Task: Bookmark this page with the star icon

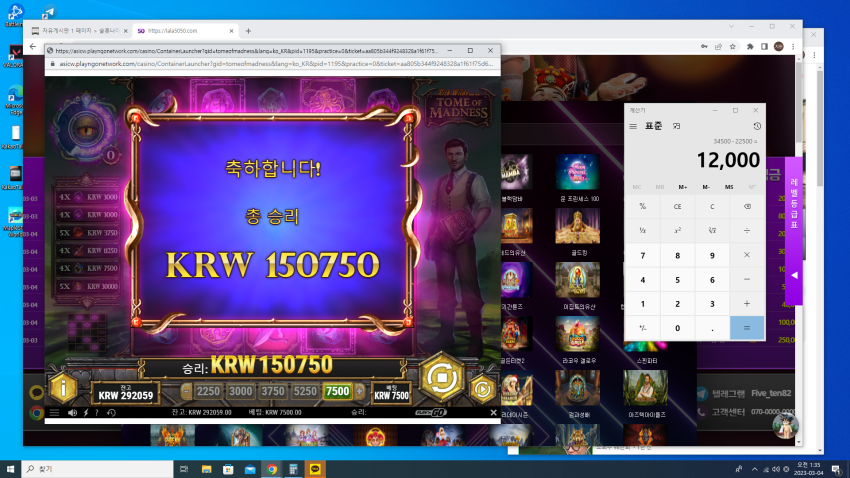Action: (733, 47)
